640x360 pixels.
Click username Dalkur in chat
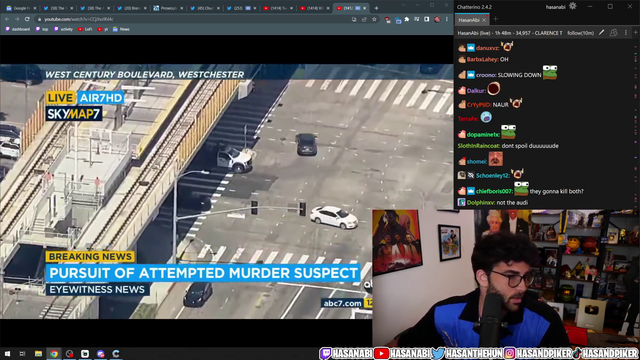pos(476,91)
